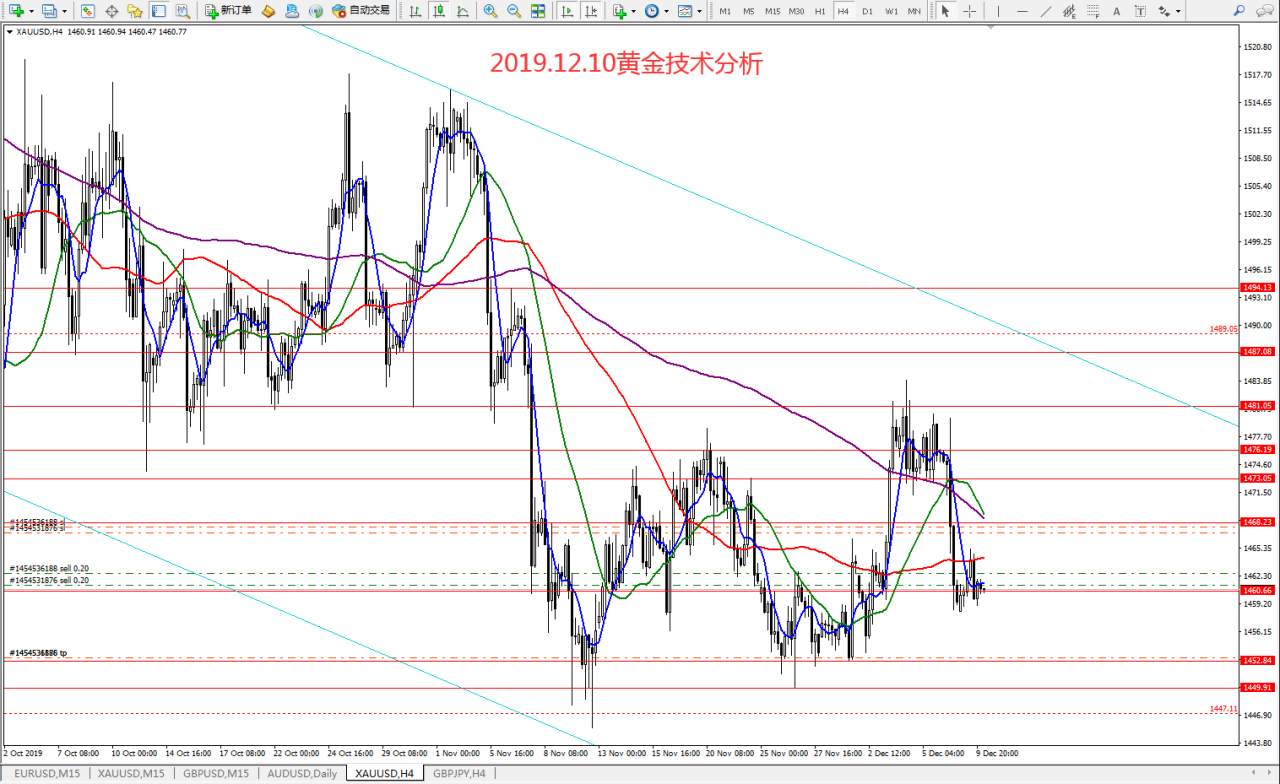
Task: Draw a vertical line tool
Action: pos(998,10)
